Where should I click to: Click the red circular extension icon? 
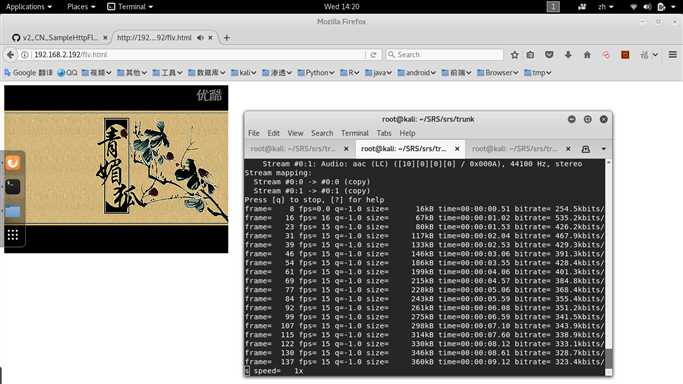click(606, 54)
